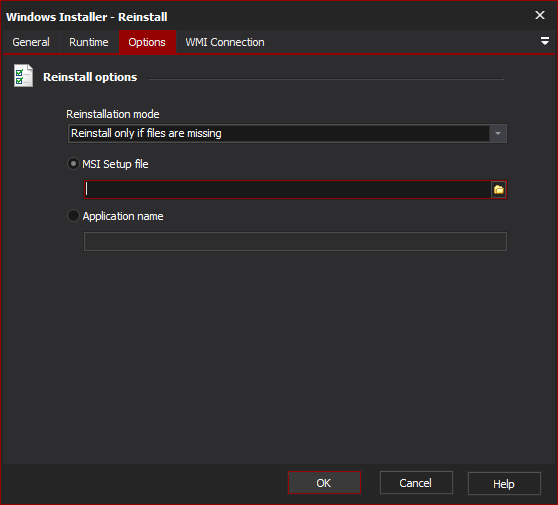Switch to the General tab
558x505 pixels.
coord(31,42)
